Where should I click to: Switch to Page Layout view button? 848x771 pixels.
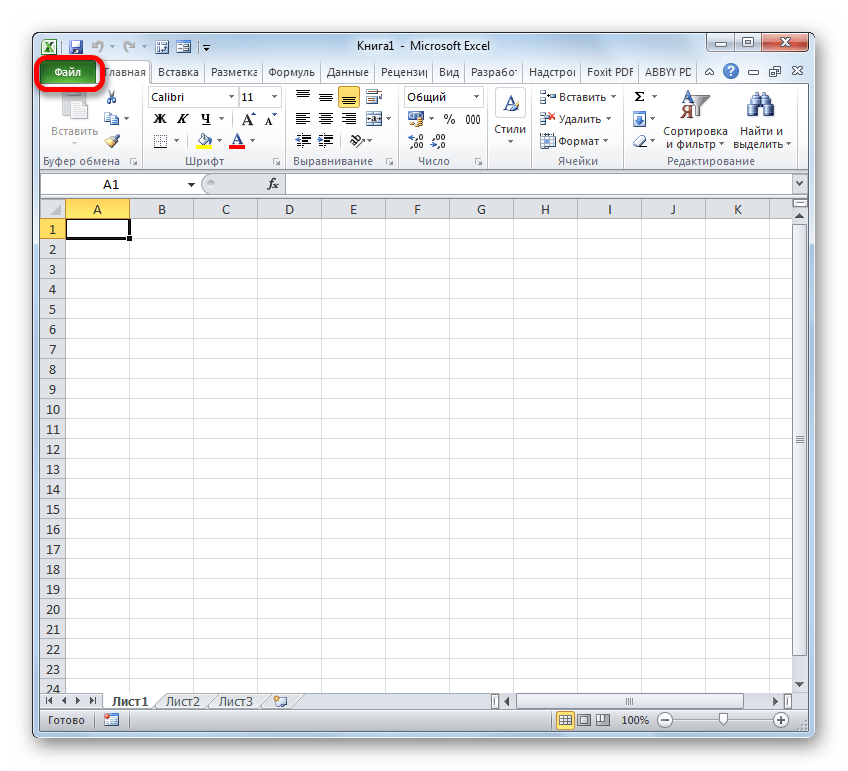click(x=584, y=720)
